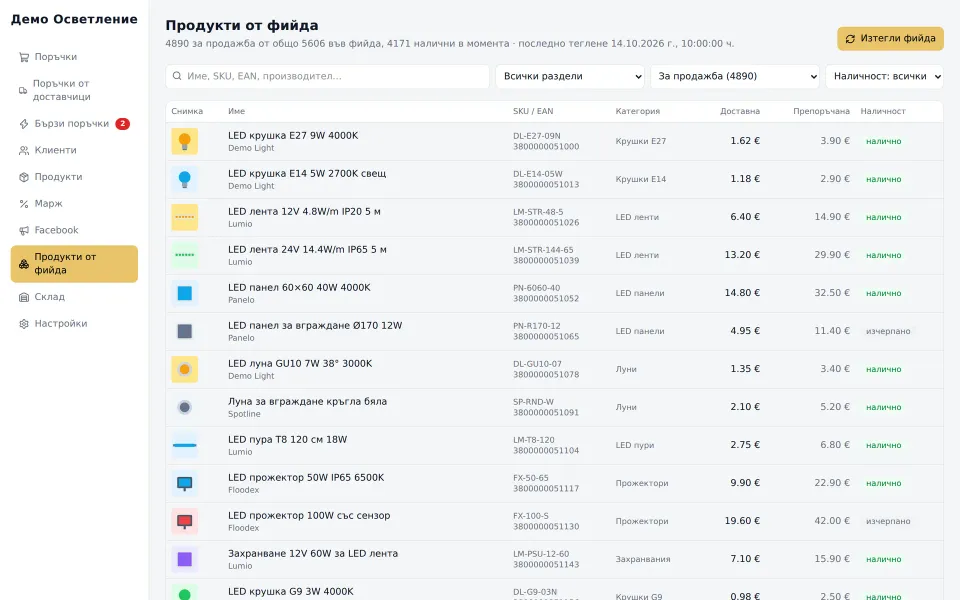Click the truck icon beside Поръчки от доставчици

coord(23,91)
